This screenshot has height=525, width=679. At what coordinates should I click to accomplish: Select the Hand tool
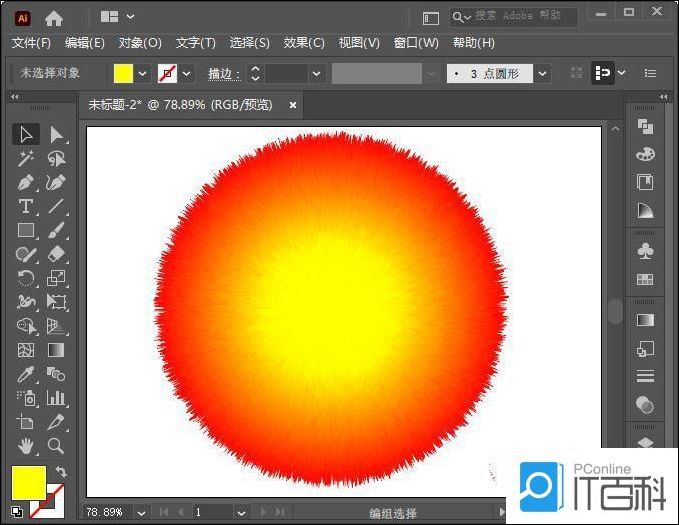[26, 446]
